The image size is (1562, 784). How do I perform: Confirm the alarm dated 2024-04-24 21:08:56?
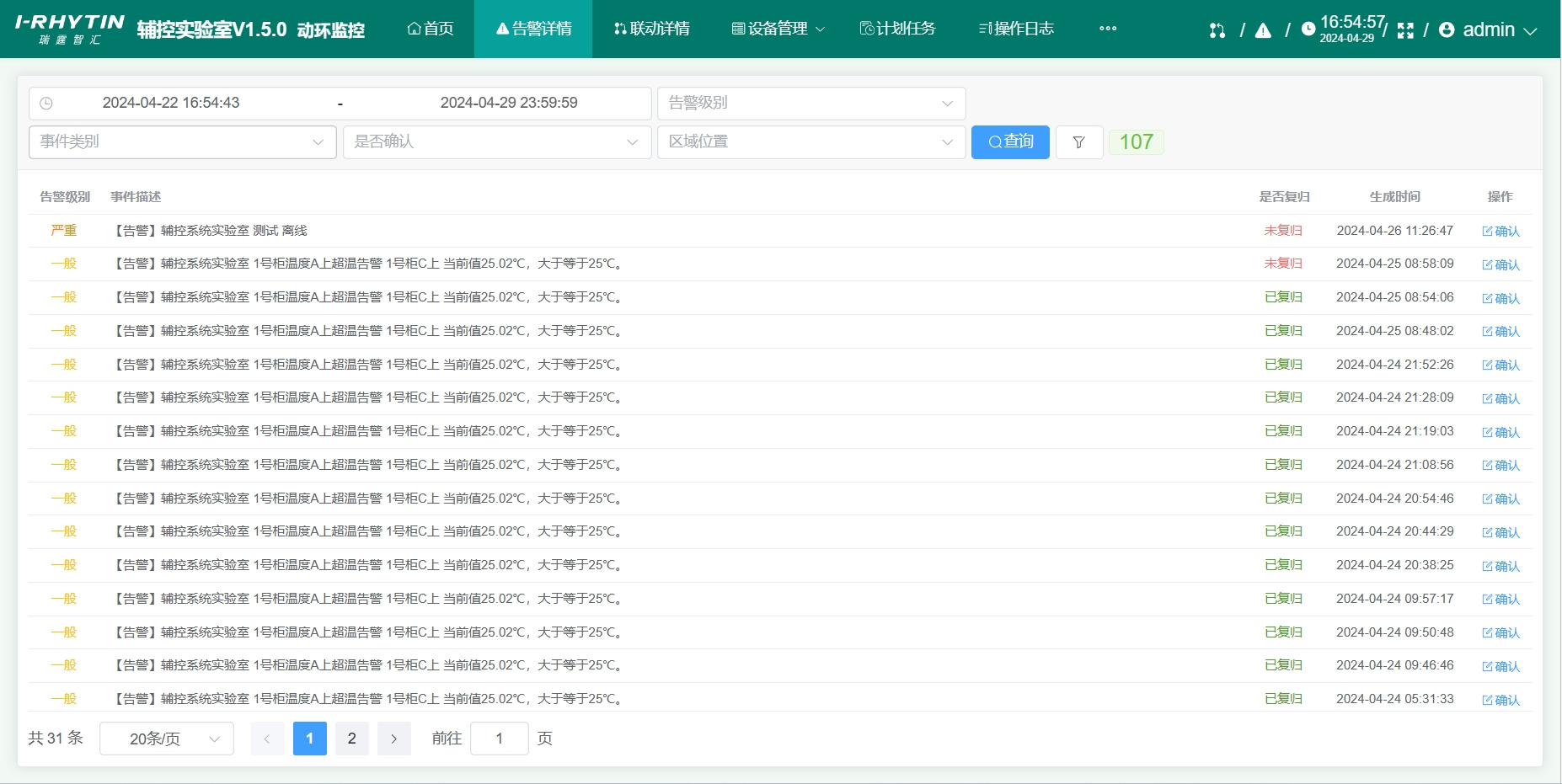point(1500,466)
